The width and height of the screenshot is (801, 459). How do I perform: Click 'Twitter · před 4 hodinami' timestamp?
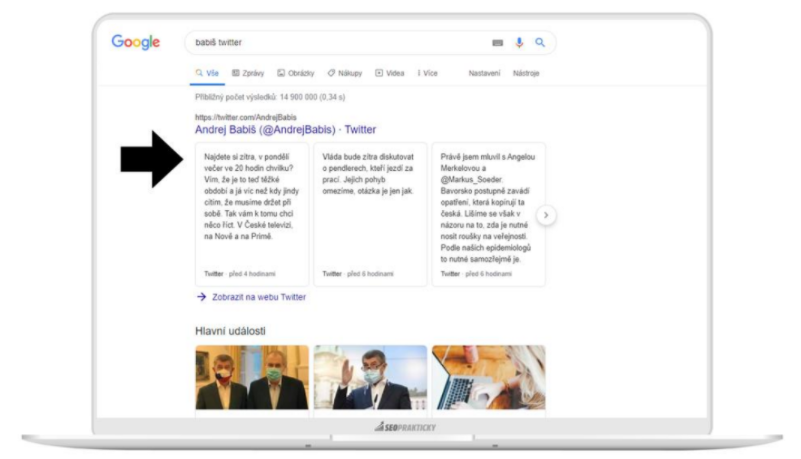click(x=240, y=274)
